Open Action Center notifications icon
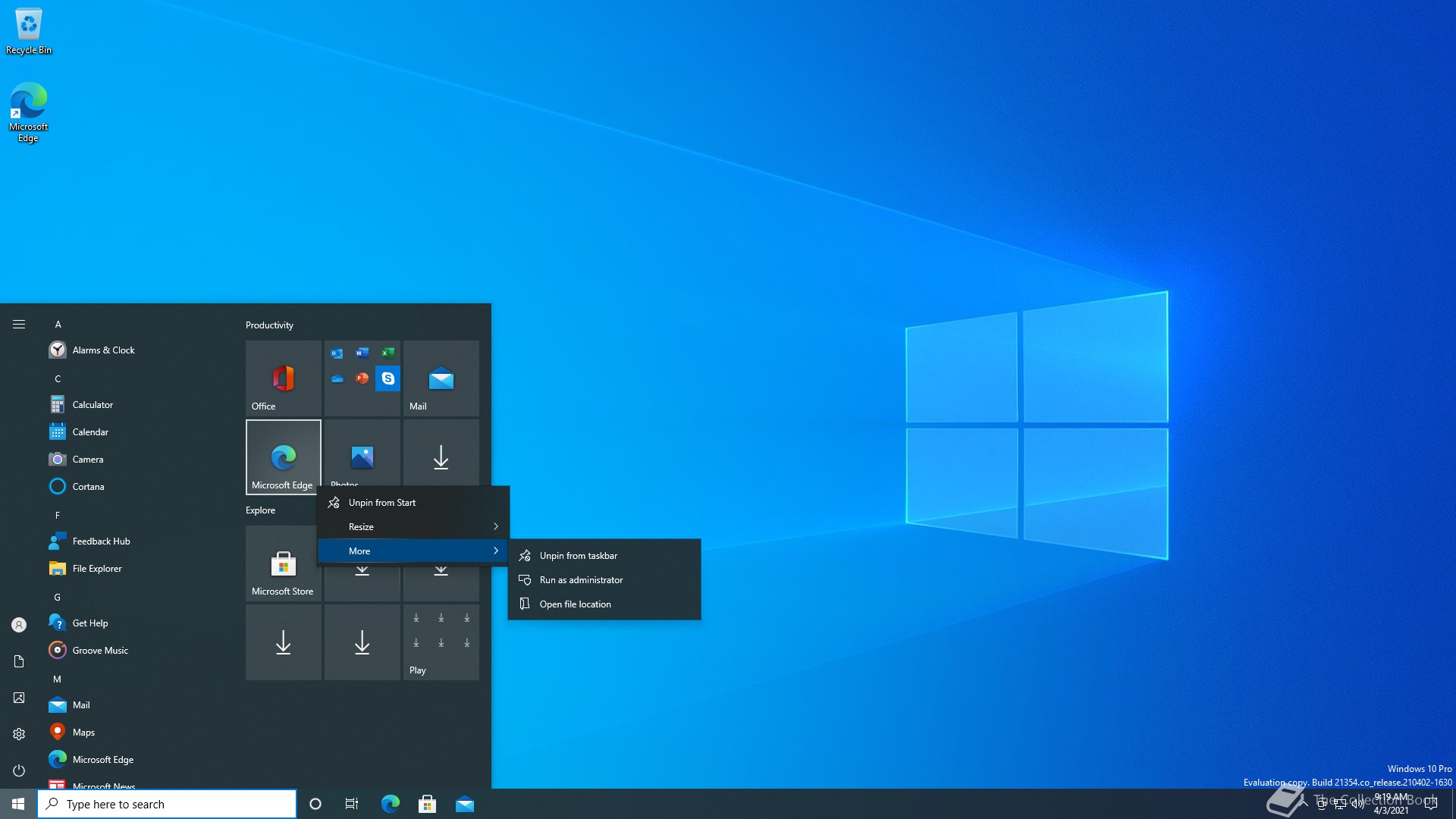Screen dimensions: 1456x819 (x=1431, y=804)
